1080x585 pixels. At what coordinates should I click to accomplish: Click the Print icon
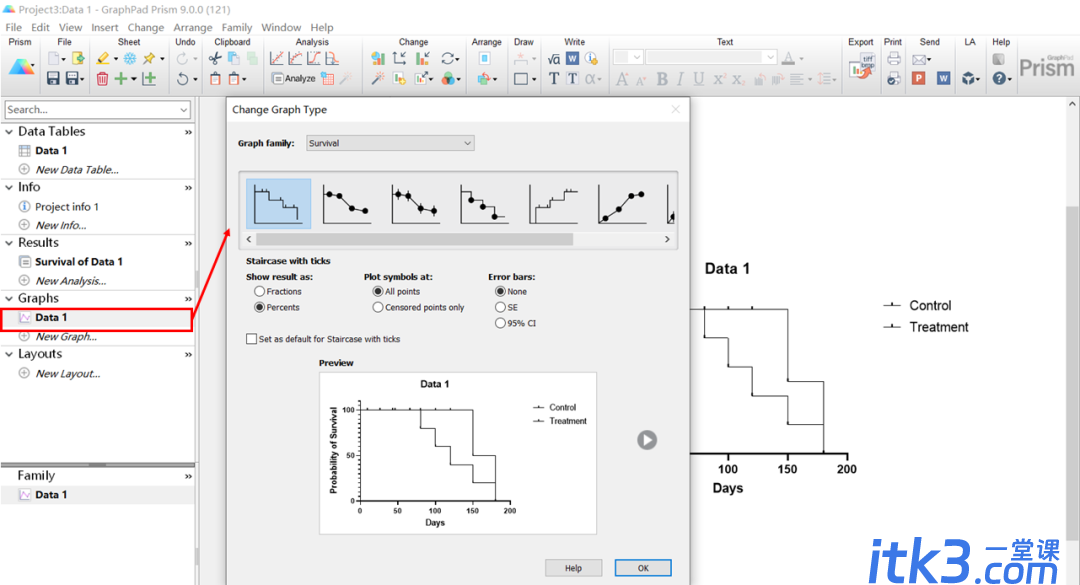(x=893, y=59)
